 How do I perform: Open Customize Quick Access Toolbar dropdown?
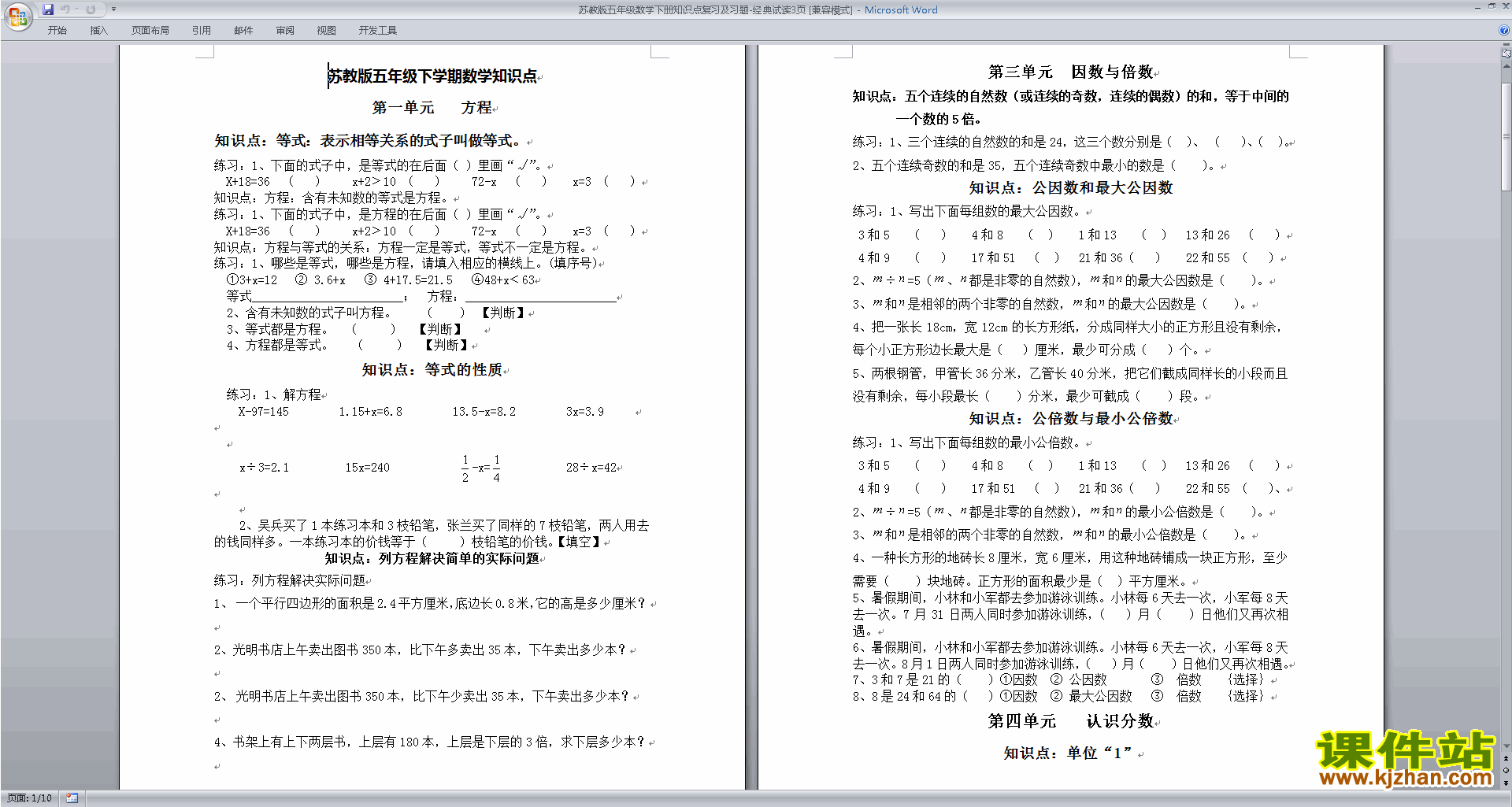tap(113, 9)
